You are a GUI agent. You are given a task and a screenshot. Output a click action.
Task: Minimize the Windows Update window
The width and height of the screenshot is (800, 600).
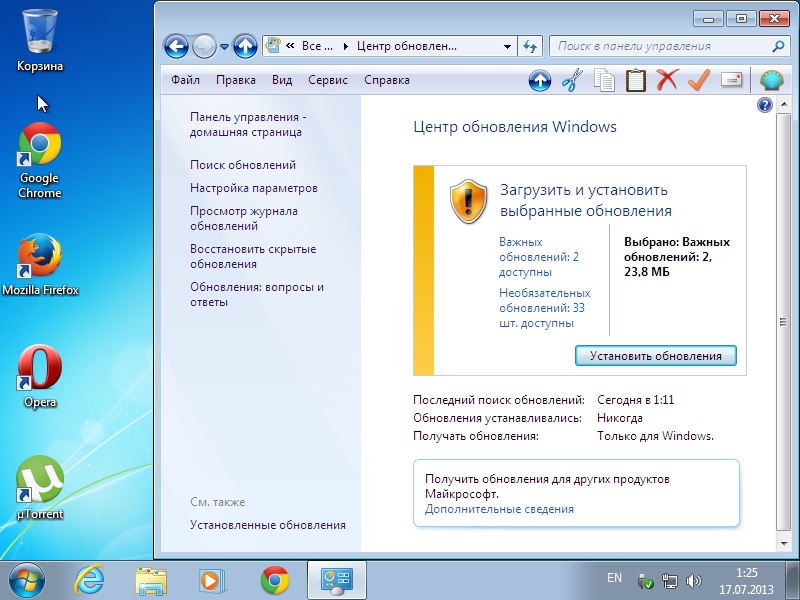coord(708,19)
